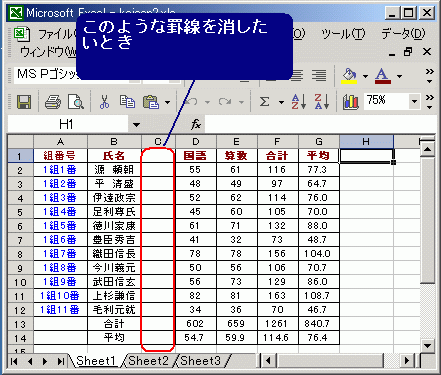
Task: Select cell 組番号 header
Action: pyautogui.click(x=60, y=156)
